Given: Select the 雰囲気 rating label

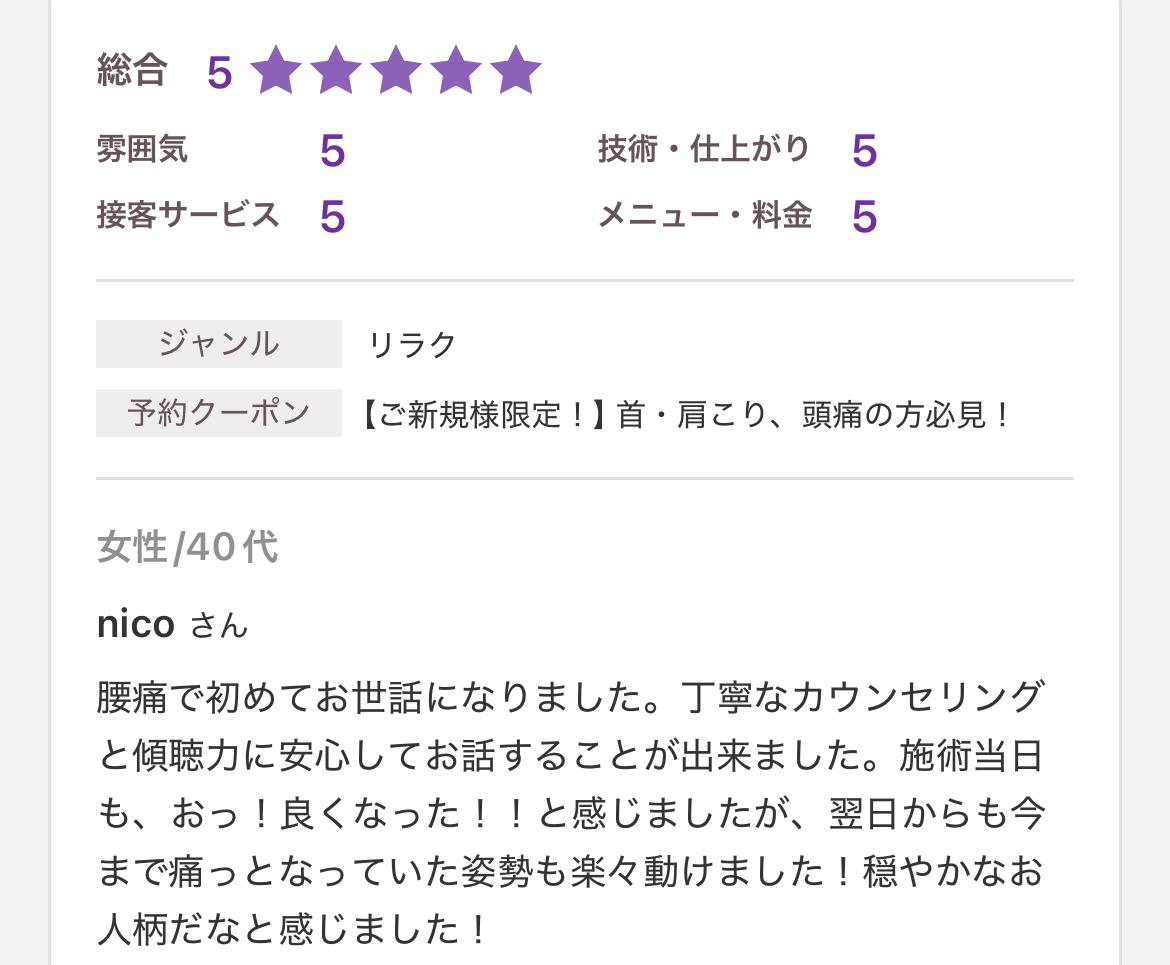Looking at the screenshot, I should coord(142,150).
